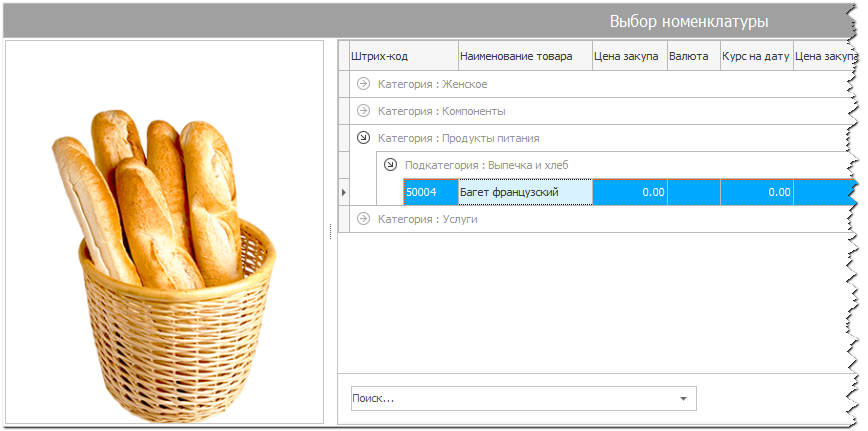The image size is (868, 431).
Task: Click the Категория : Компоненты row label
Action: pyautogui.click(x=442, y=111)
